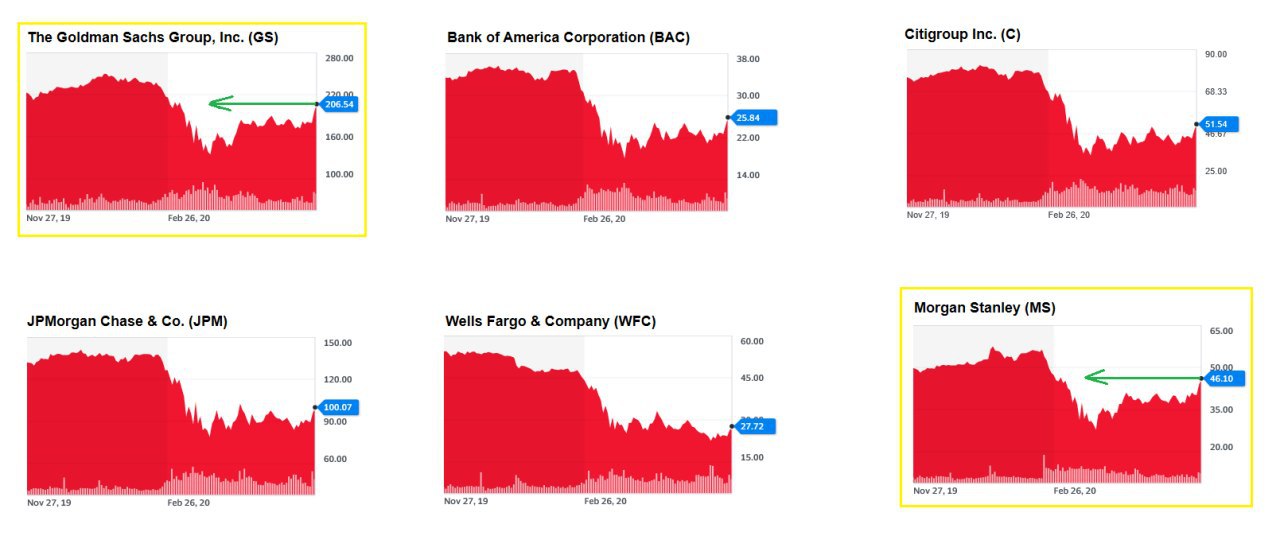This screenshot has height=559, width=1280.
Task: Select the 51.54 price marker
Action: (1220, 125)
